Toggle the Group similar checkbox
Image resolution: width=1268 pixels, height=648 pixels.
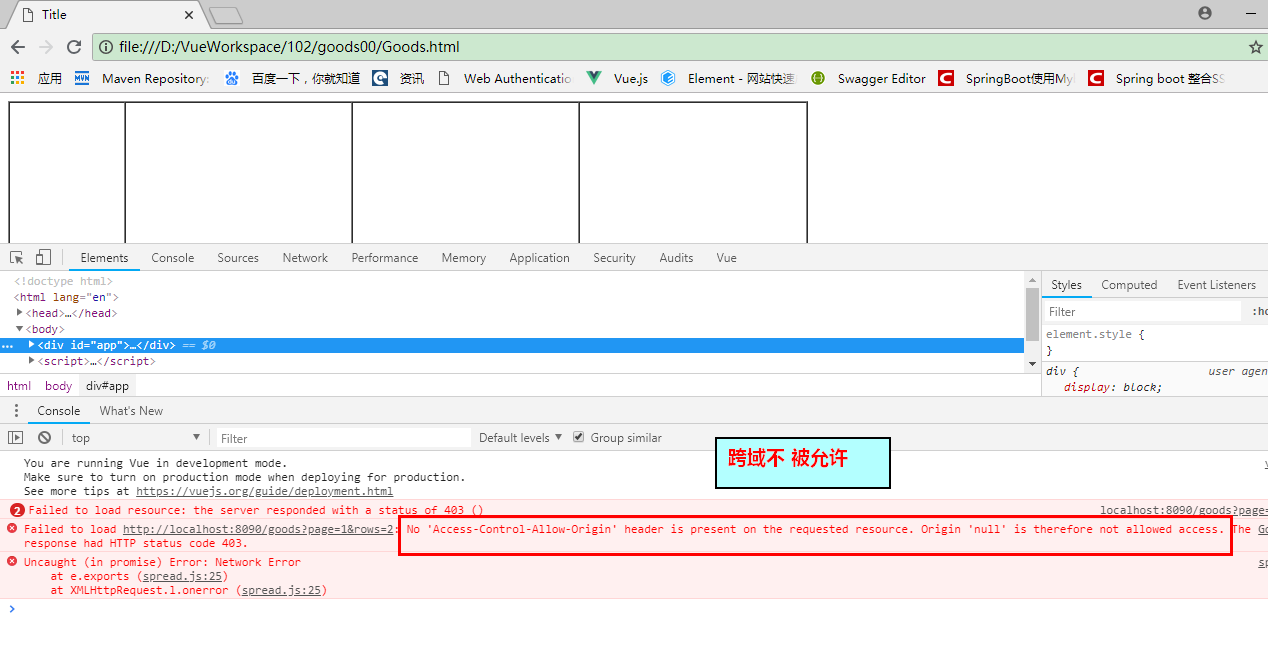coord(578,437)
